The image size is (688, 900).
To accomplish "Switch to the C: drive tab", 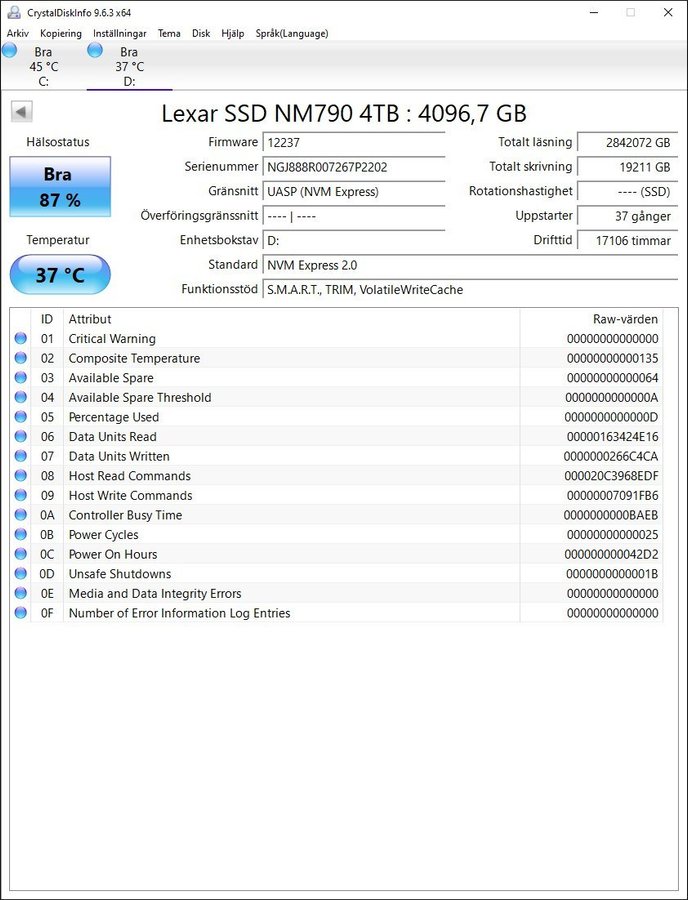I will [43, 67].
